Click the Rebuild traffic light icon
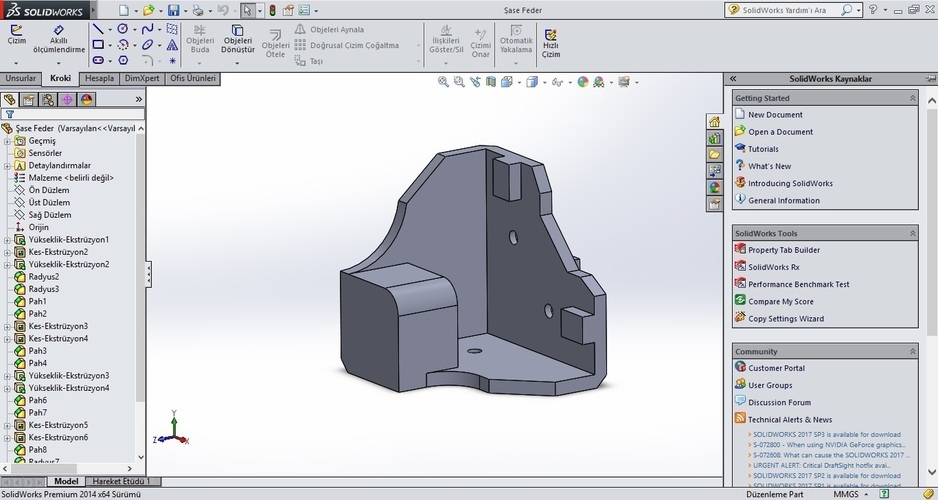 (x=272, y=10)
